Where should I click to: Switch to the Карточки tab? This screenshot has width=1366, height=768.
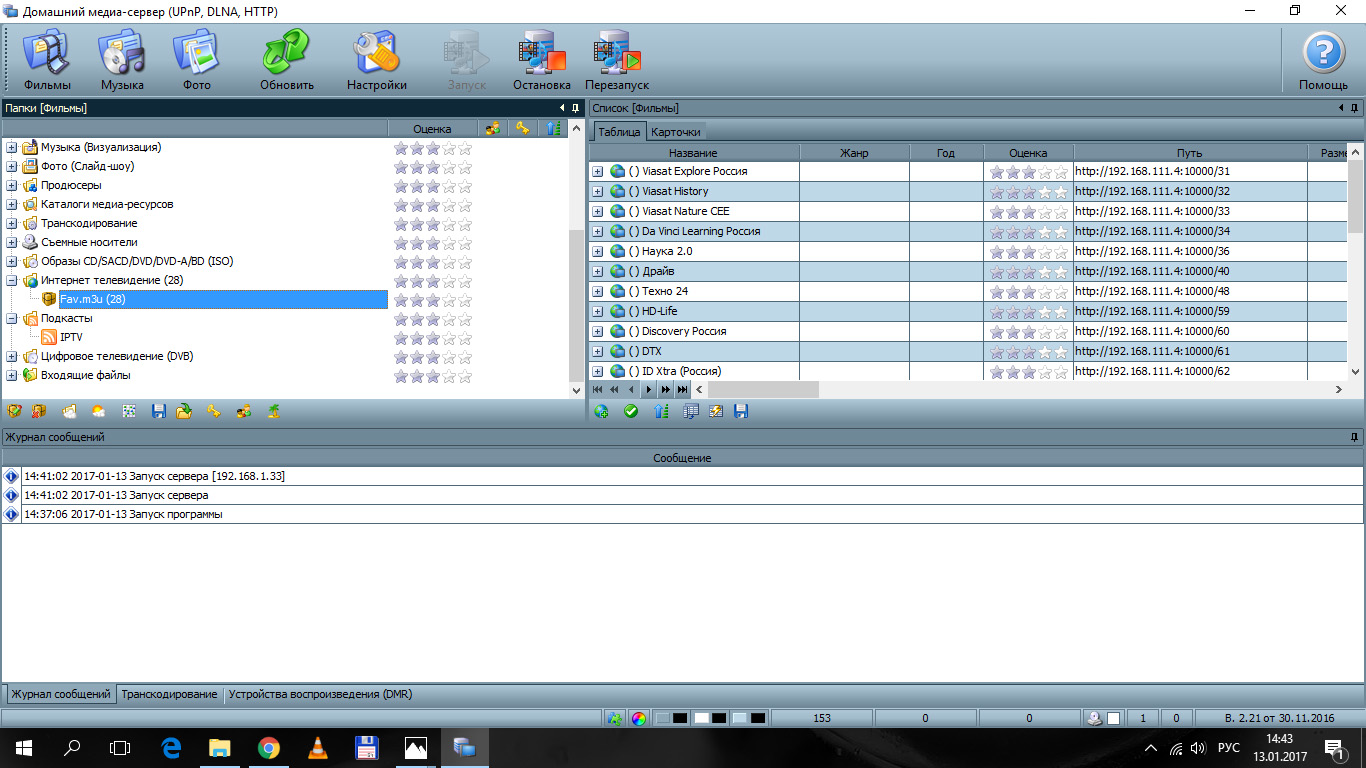tap(676, 132)
